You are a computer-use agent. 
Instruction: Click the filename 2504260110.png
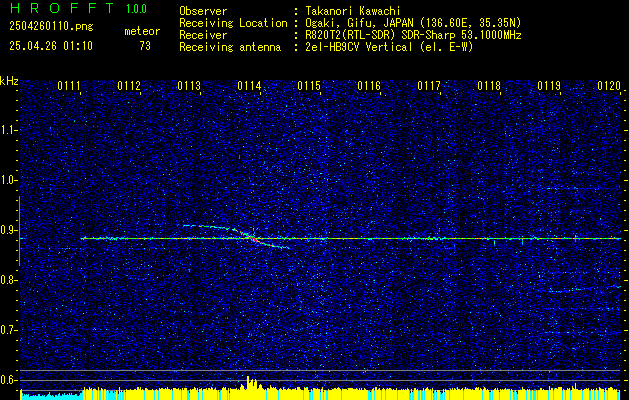point(51,27)
